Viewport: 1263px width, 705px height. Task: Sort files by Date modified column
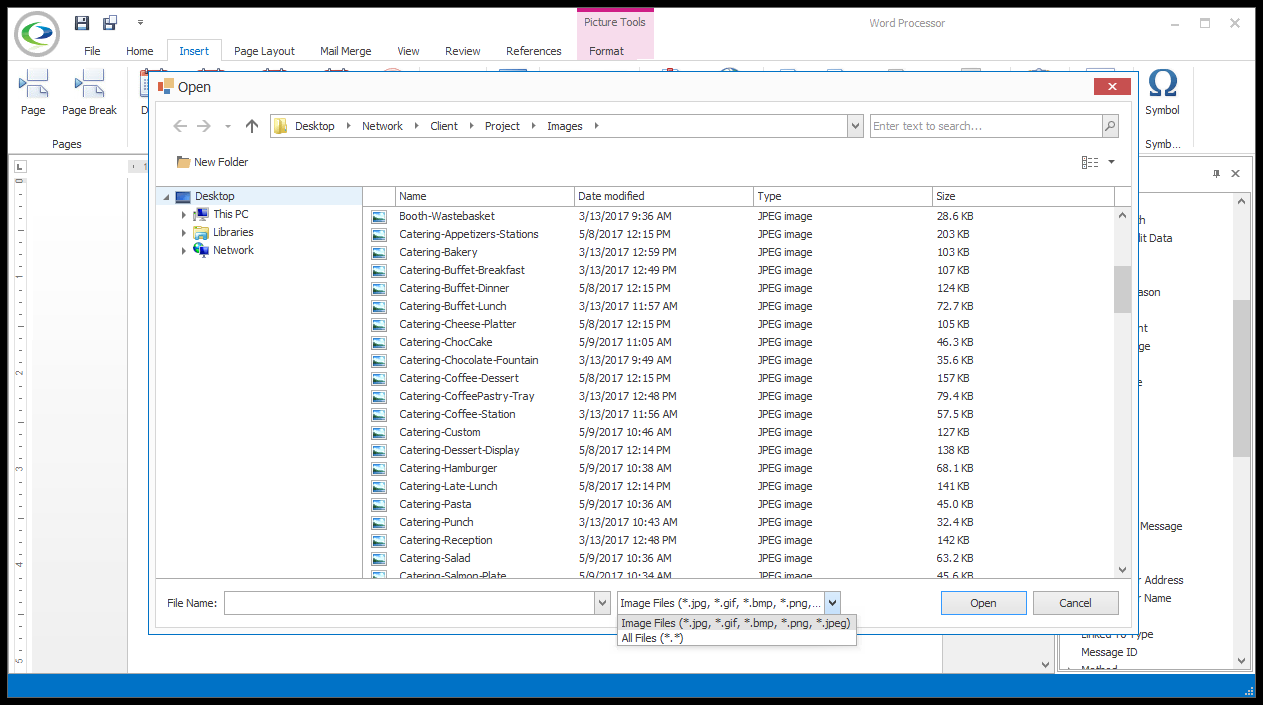[x=664, y=196]
